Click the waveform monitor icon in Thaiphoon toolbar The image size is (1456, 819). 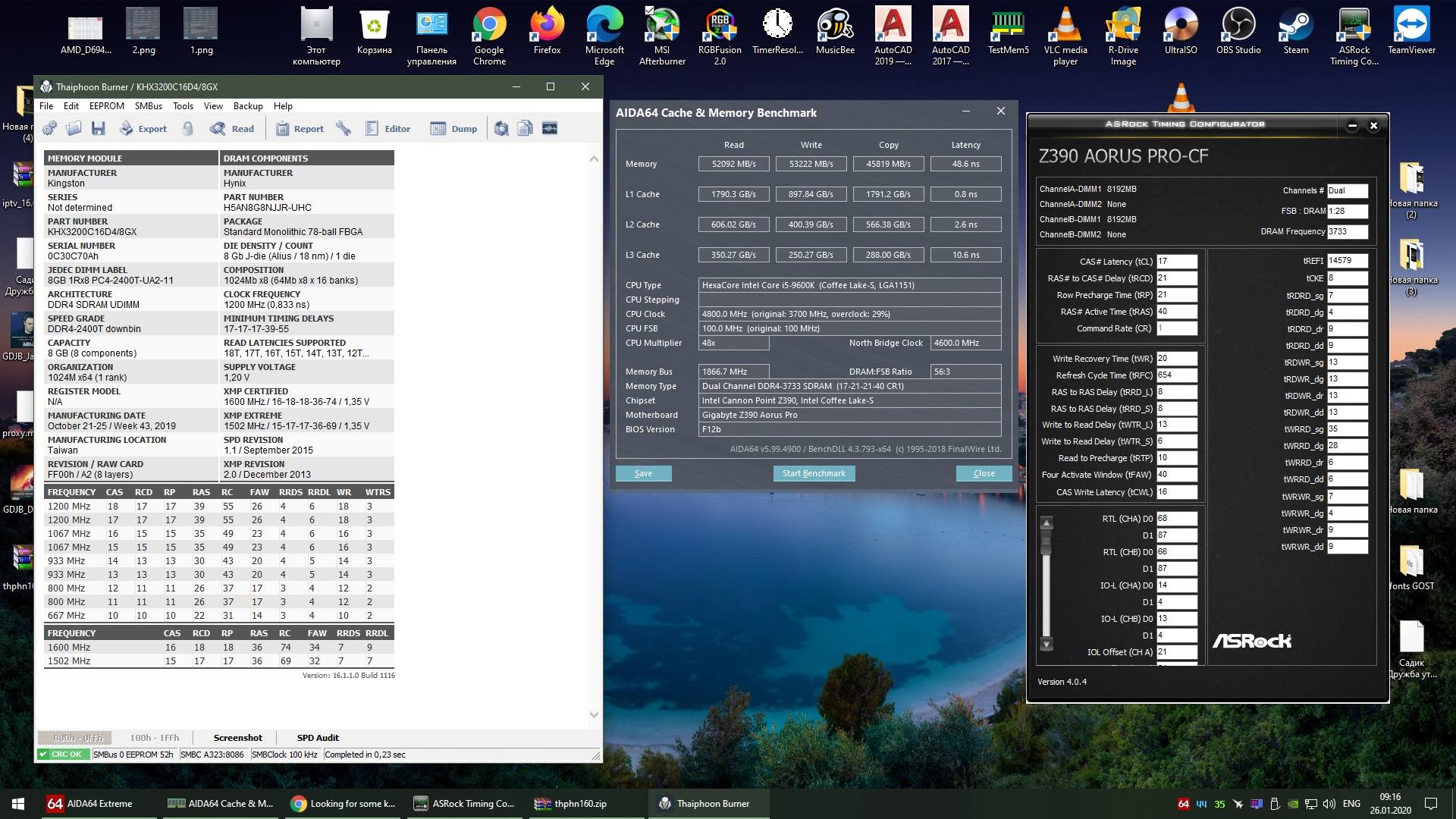point(550,129)
